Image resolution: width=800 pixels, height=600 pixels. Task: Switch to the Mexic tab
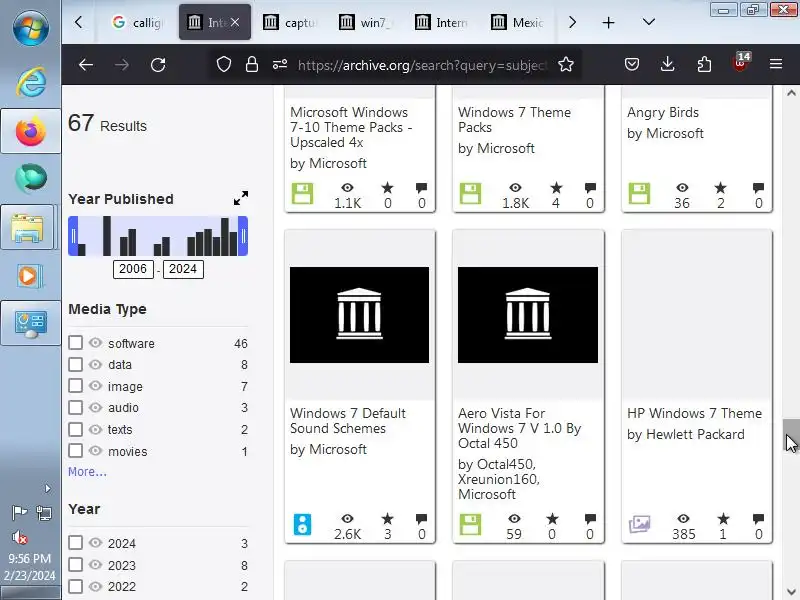tap(517, 22)
